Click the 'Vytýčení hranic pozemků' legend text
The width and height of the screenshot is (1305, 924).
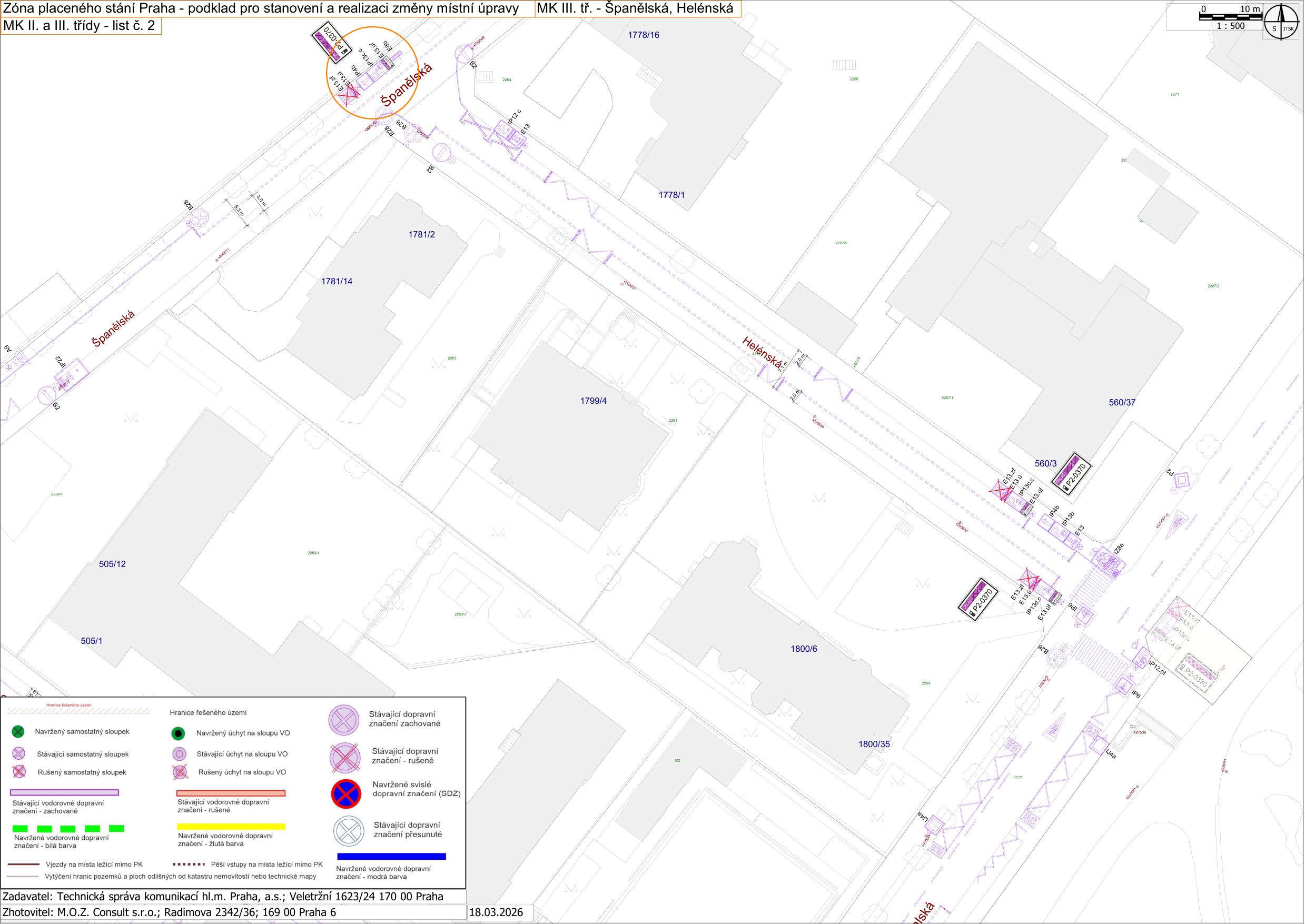point(181,876)
